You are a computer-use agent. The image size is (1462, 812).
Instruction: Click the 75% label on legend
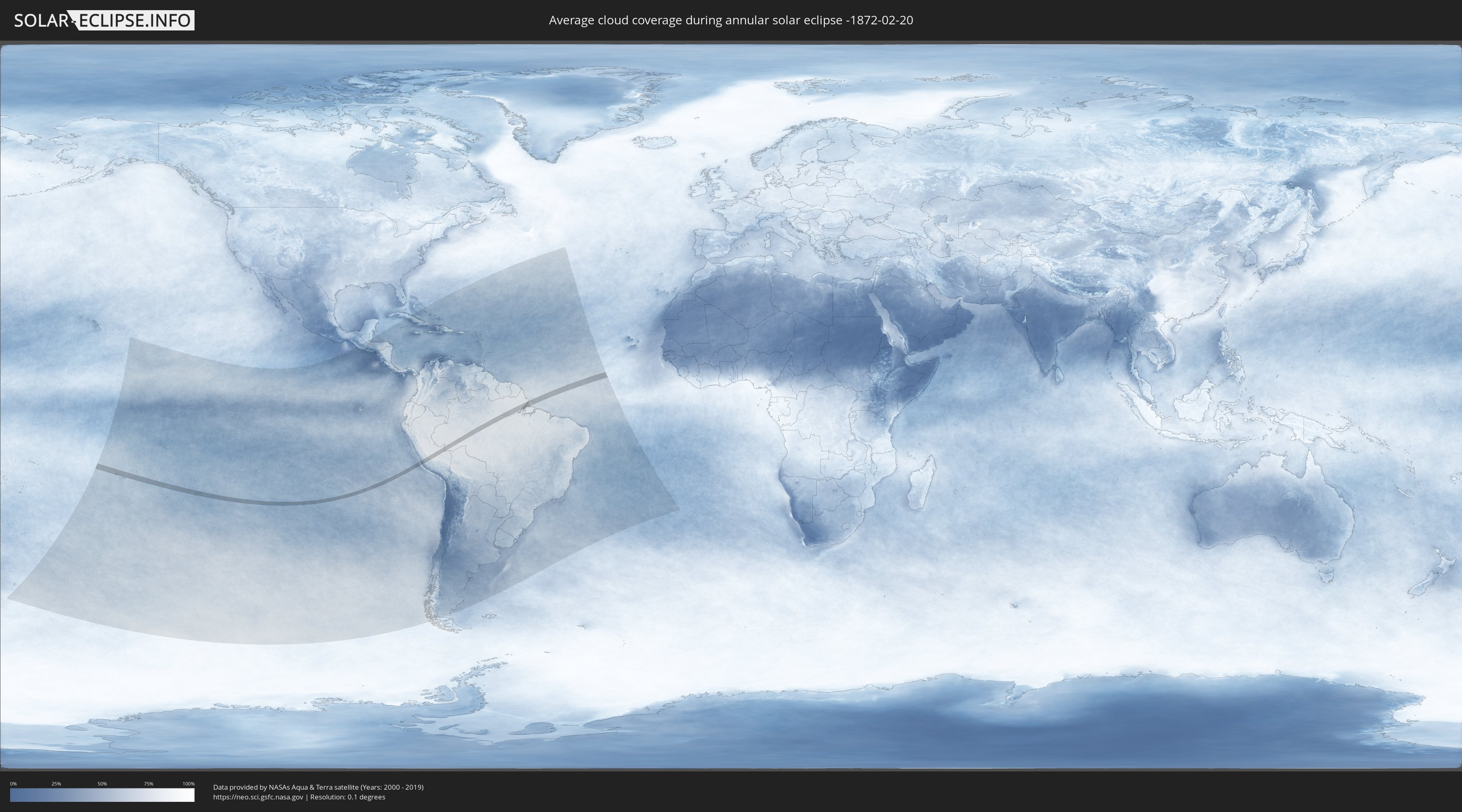(148, 784)
